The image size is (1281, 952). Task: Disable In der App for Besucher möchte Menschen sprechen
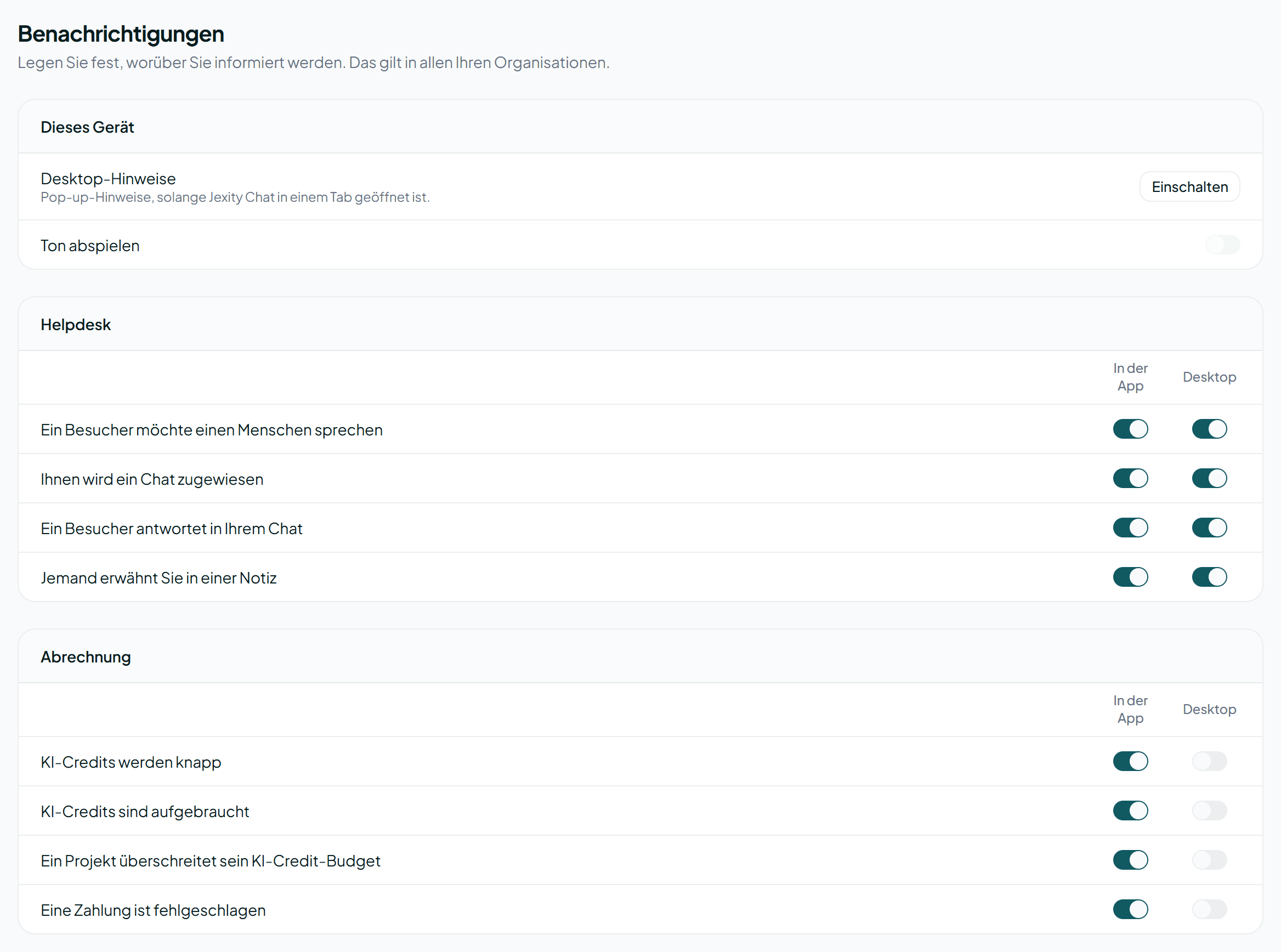pos(1130,429)
